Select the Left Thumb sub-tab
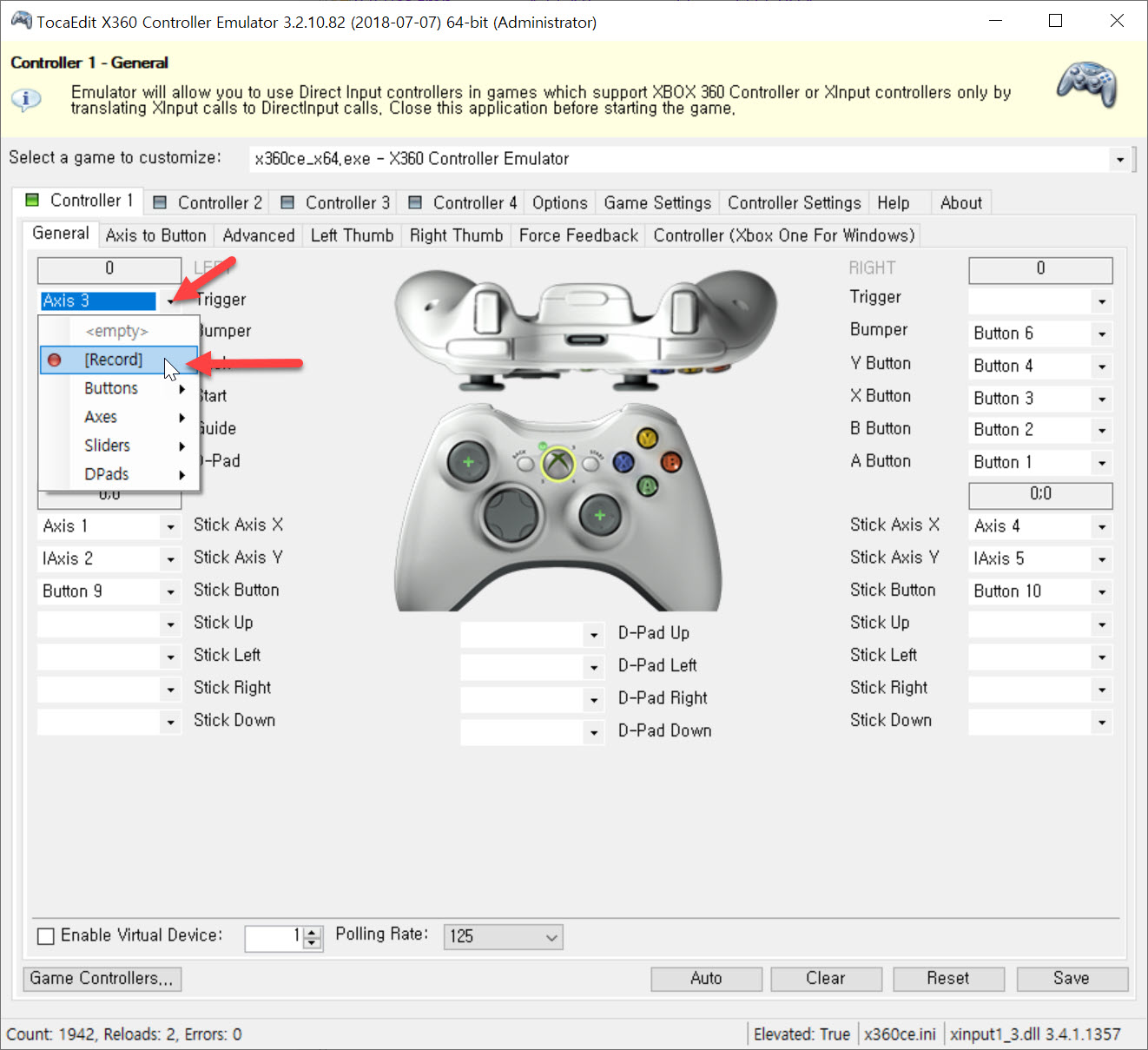 [352, 235]
